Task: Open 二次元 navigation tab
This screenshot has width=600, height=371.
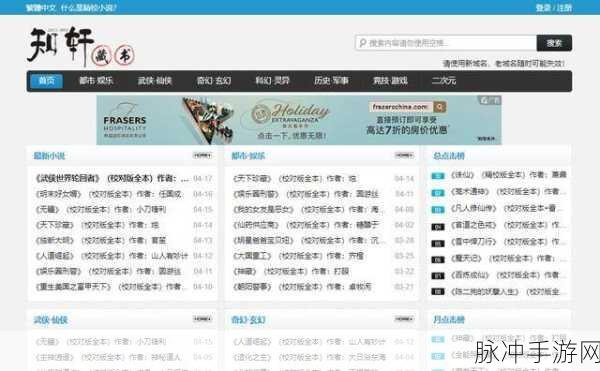Action: click(444, 81)
